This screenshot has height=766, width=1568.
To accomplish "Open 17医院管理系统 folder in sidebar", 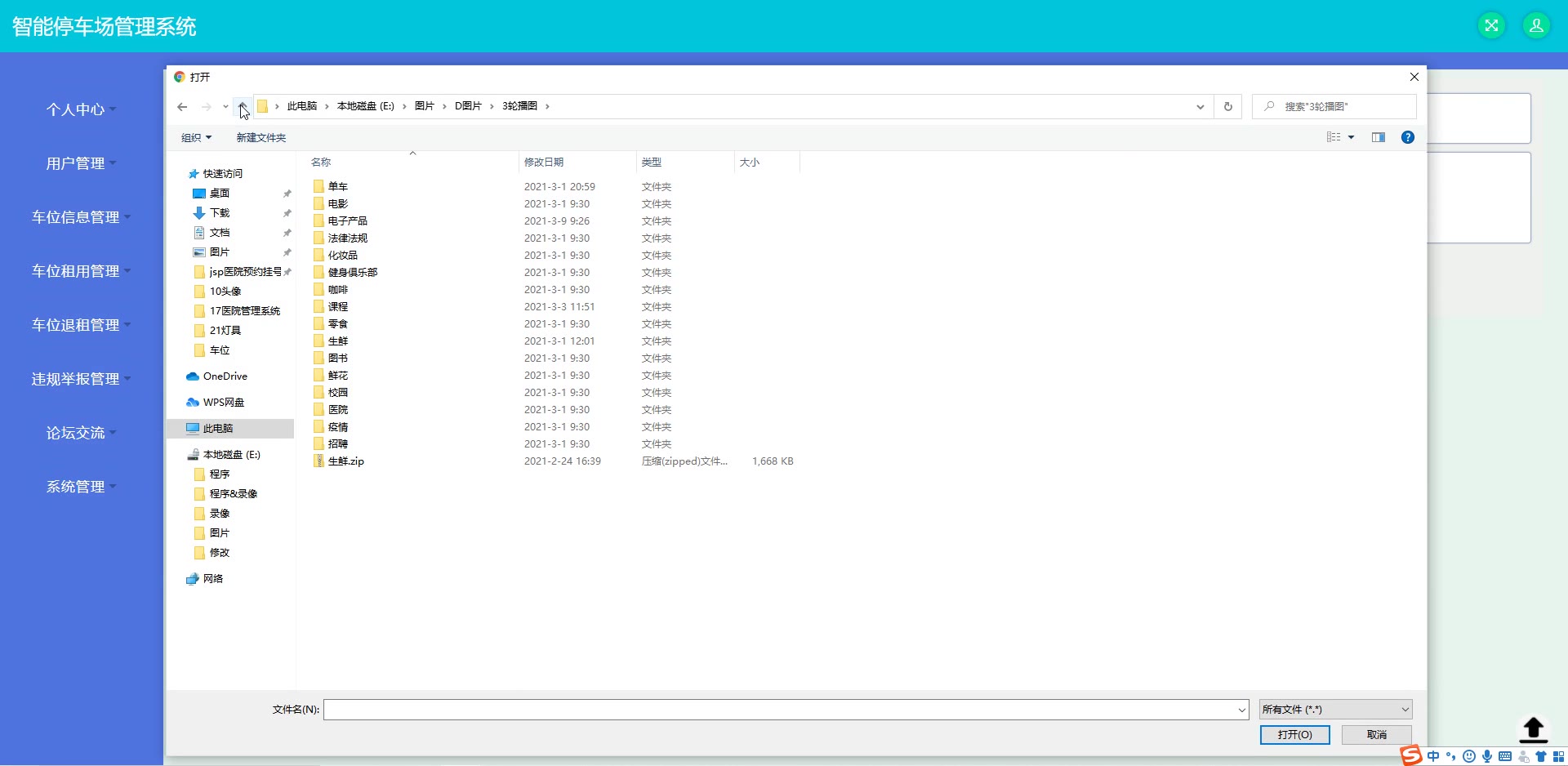I will click(x=245, y=310).
